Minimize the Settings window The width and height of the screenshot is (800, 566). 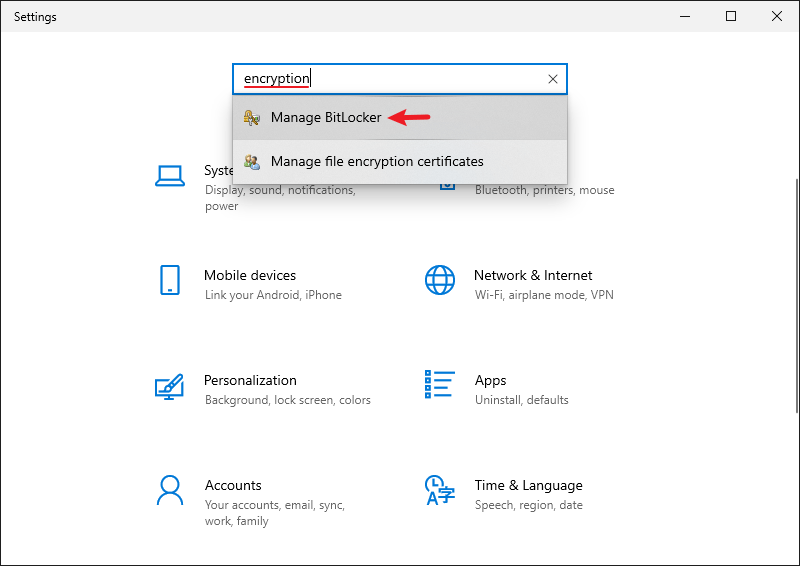[685, 16]
